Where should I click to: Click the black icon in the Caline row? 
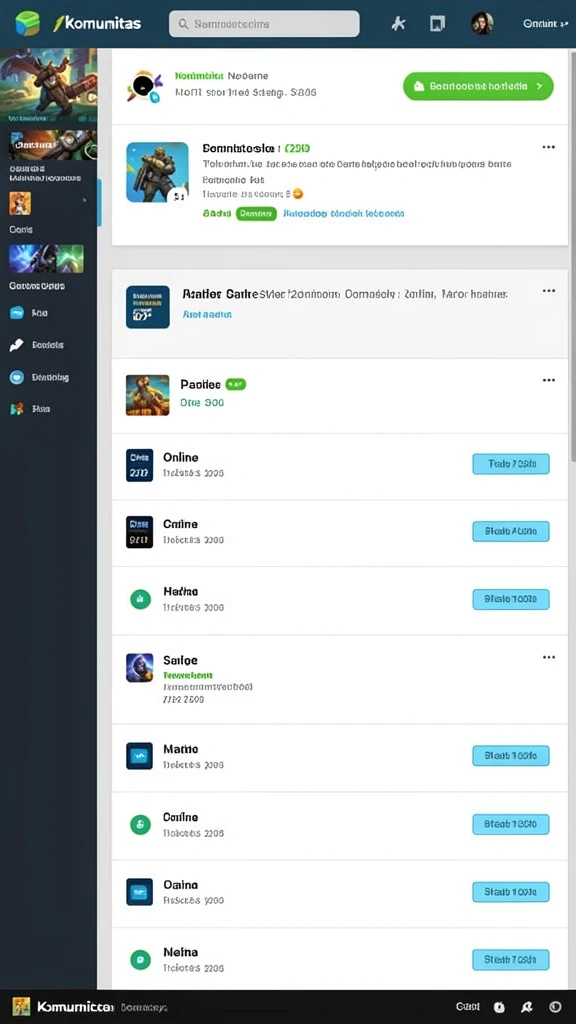pyautogui.click(x=140, y=532)
